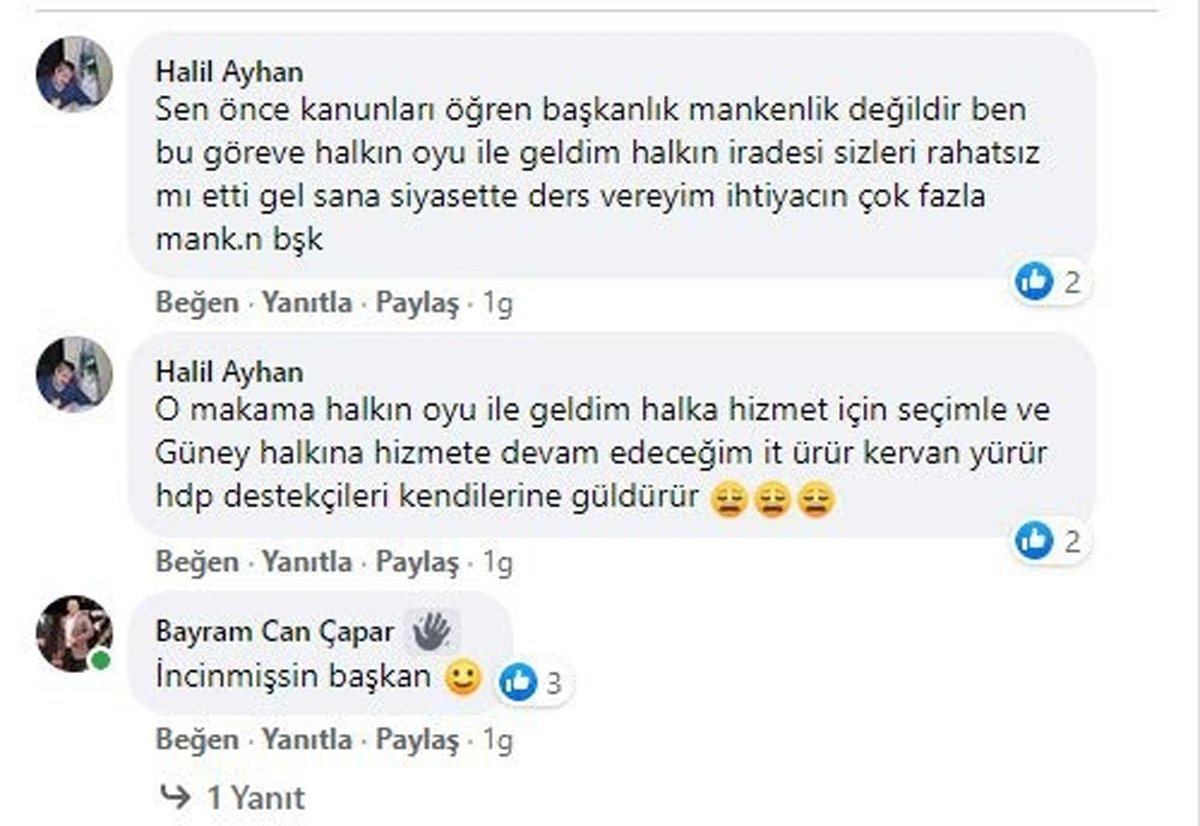This screenshot has width=1200, height=826.
Task: Reply to first comment with Yanıtla
Action: pyautogui.click(x=307, y=303)
